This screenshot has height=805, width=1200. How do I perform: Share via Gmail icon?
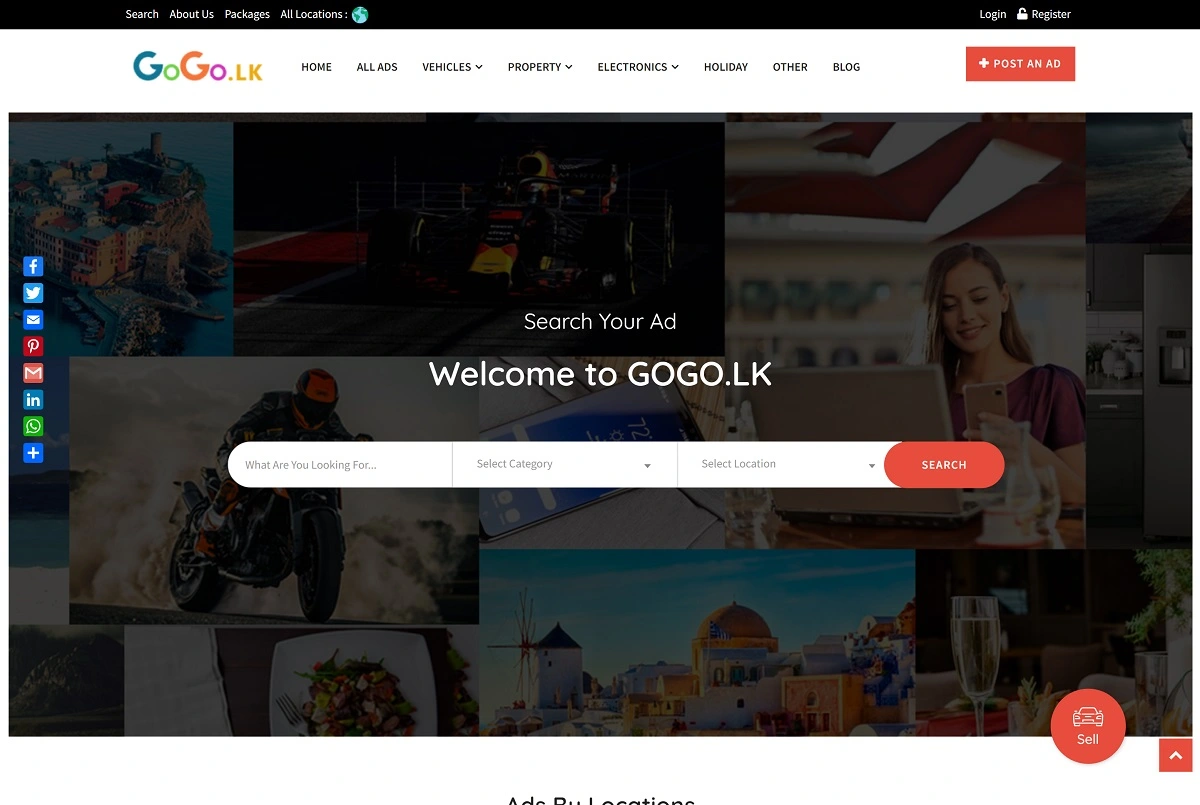tap(33, 373)
